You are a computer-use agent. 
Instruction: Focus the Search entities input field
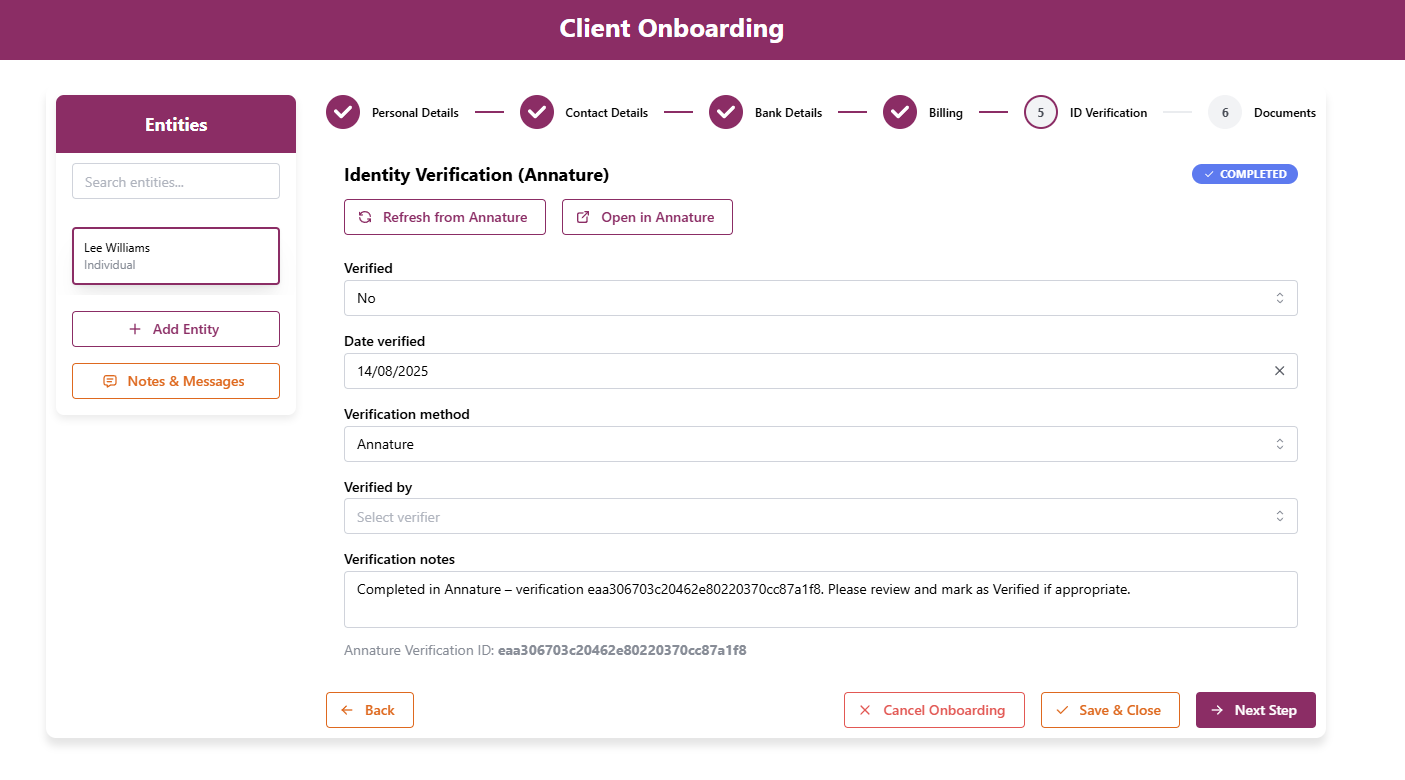point(176,182)
